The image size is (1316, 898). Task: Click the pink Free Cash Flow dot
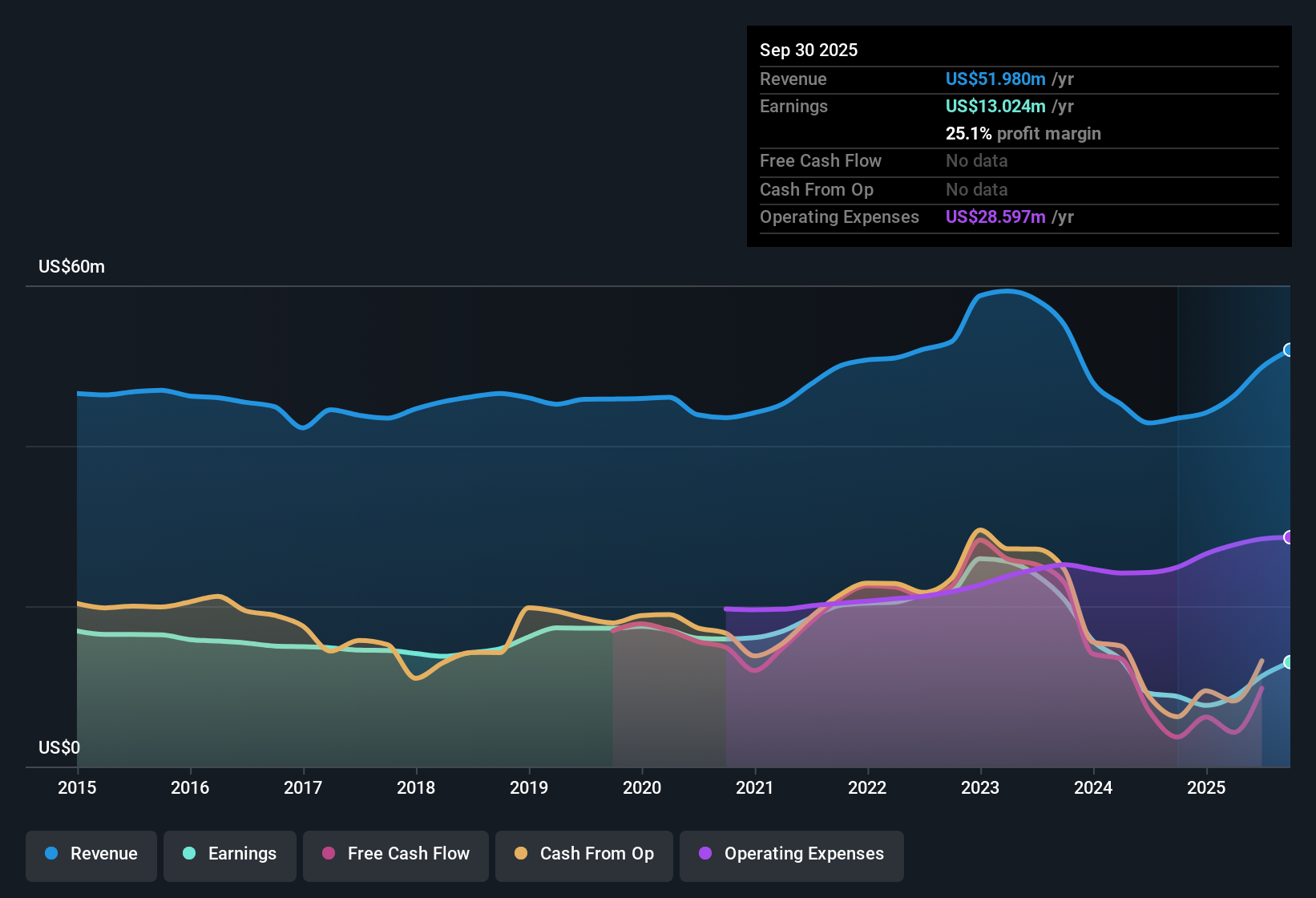point(329,853)
